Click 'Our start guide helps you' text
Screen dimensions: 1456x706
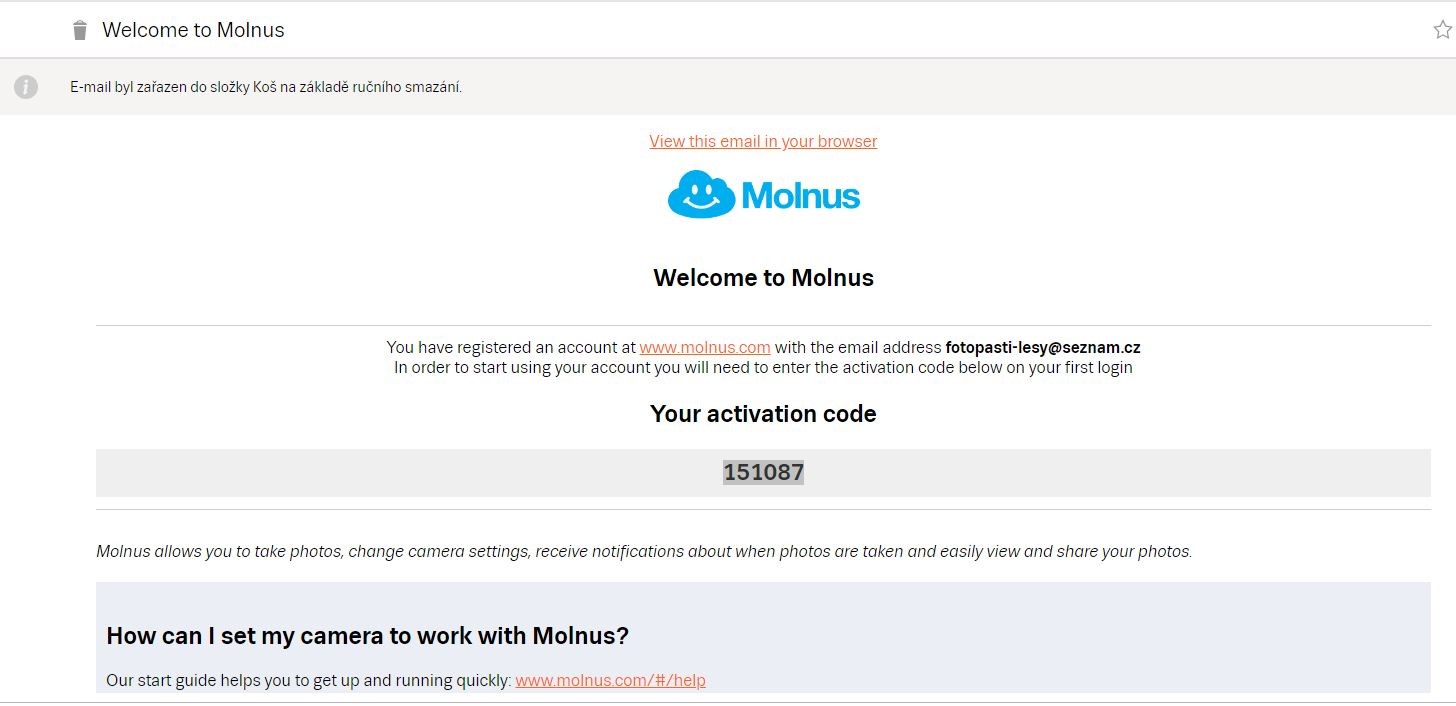pyautogui.click(x=309, y=680)
